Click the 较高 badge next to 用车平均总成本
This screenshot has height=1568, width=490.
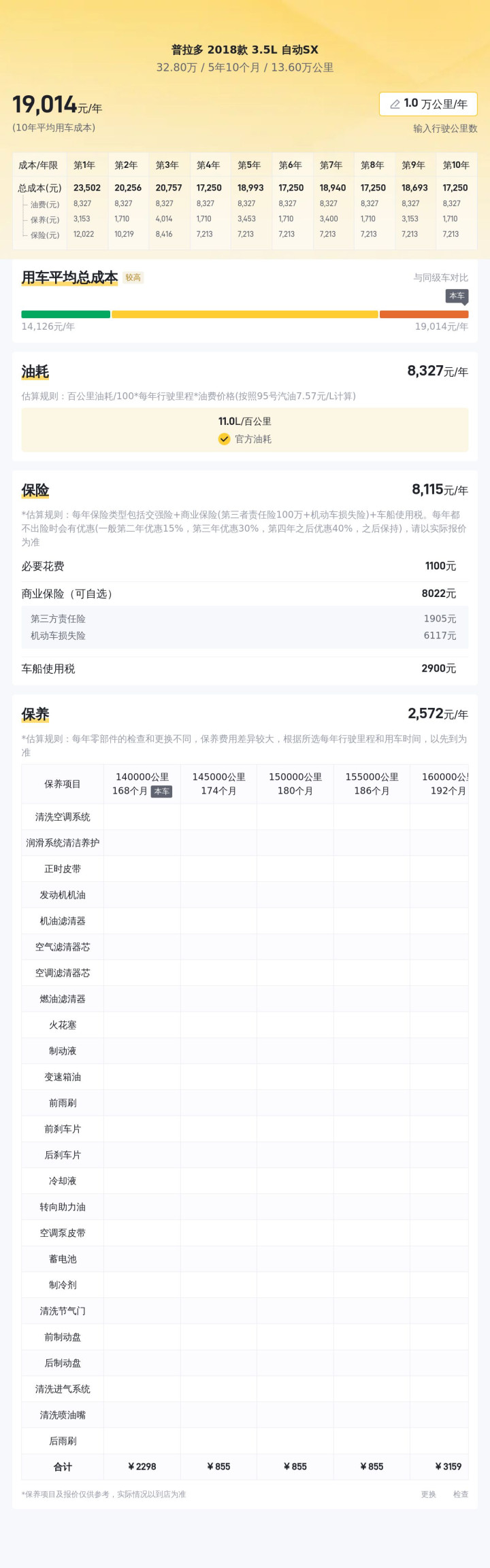[x=133, y=277]
